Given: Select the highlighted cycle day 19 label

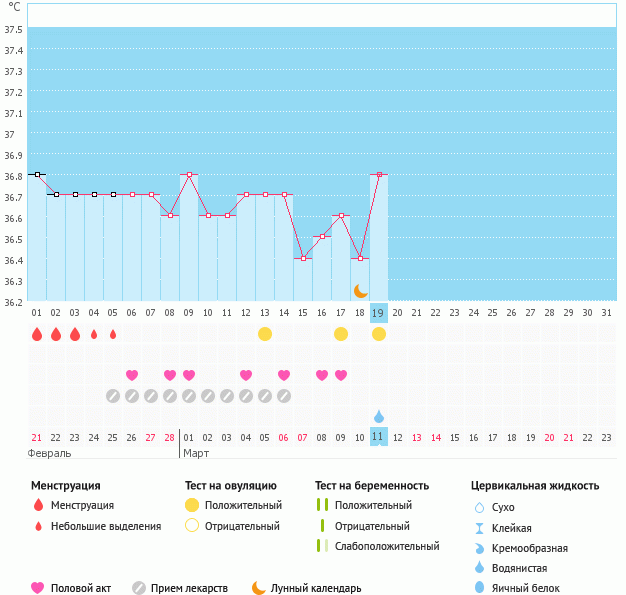Looking at the screenshot, I should click(x=379, y=312).
